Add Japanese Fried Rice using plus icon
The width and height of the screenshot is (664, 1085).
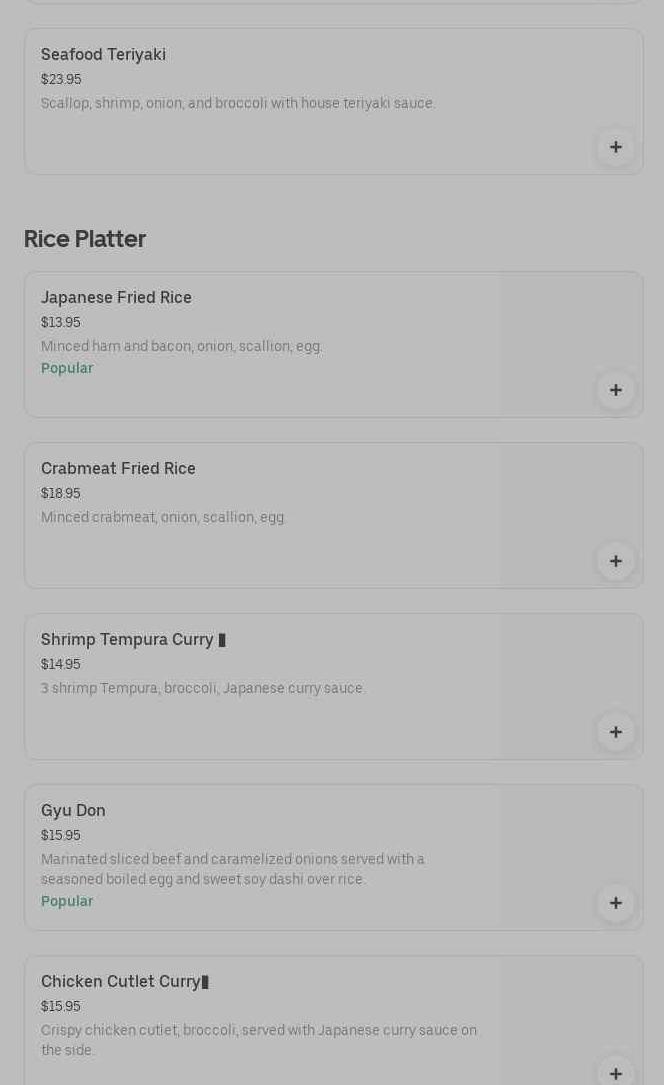tap(615, 390)
